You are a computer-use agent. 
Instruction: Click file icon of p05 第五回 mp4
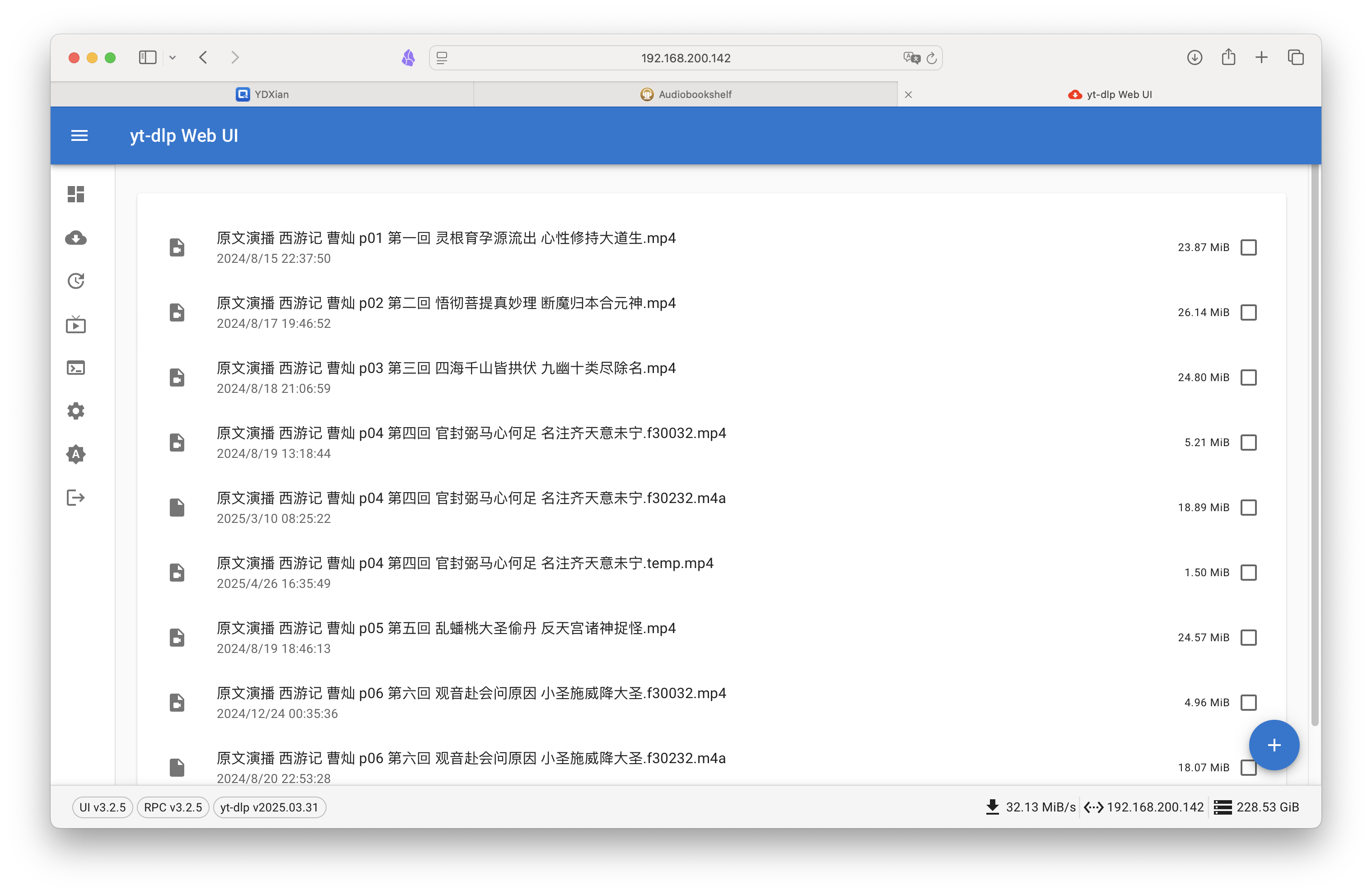click(177, 638)
